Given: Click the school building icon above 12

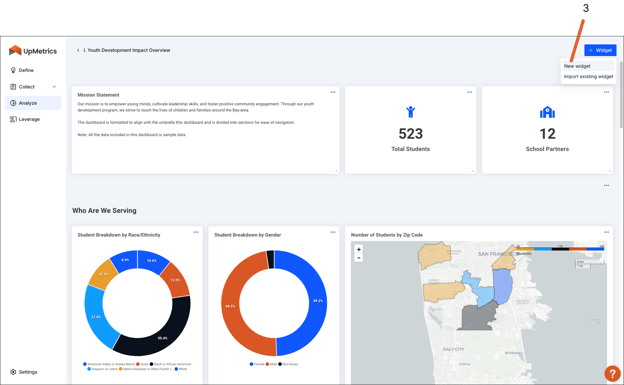Looking at the screenshot, I should tap(547, 112).
